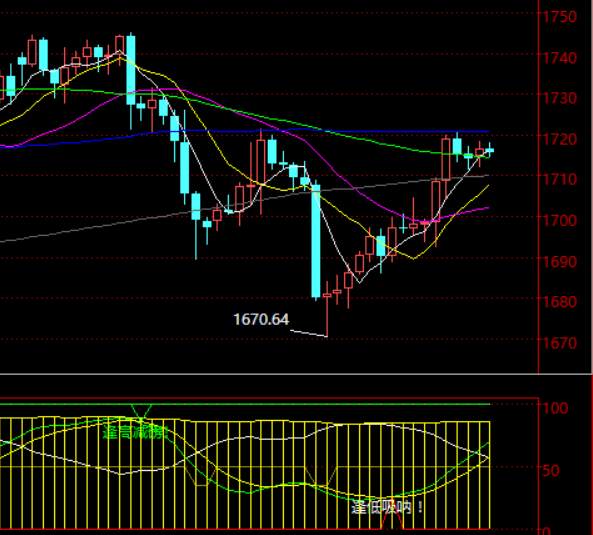Click the white 逢低吸纳 buy signal text

point(387,507)
